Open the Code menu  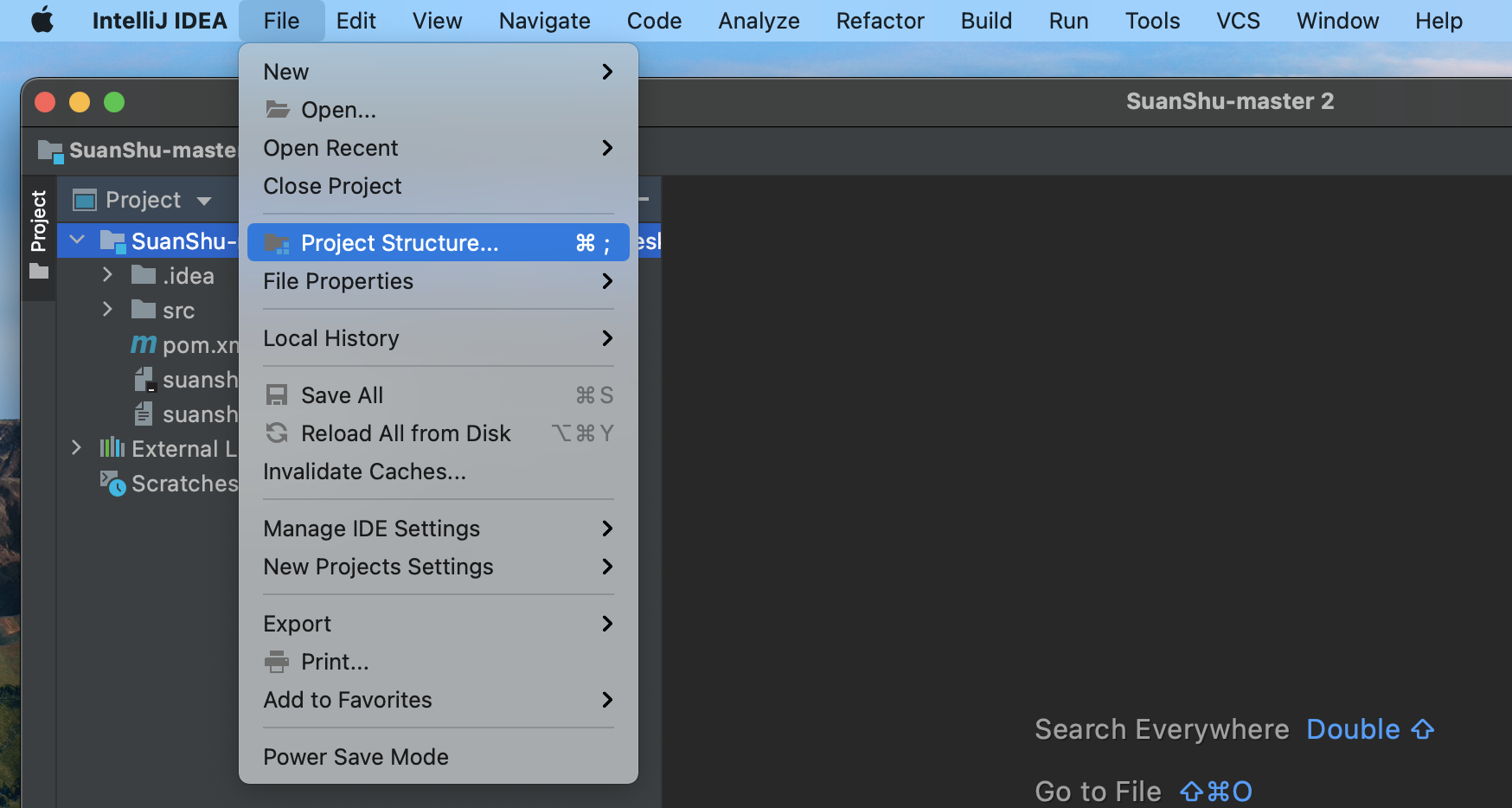point(655,20)
